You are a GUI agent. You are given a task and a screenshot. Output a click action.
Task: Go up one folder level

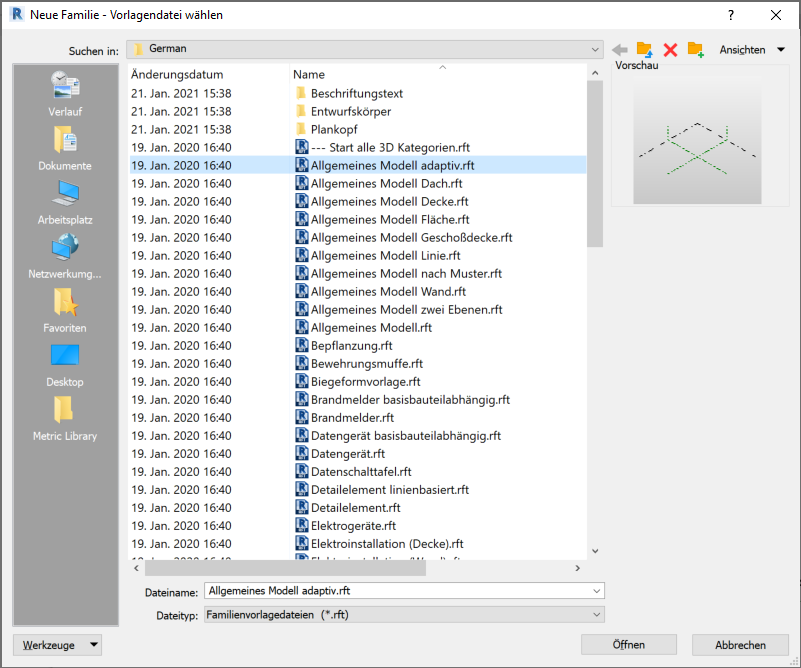coord(645,49)
